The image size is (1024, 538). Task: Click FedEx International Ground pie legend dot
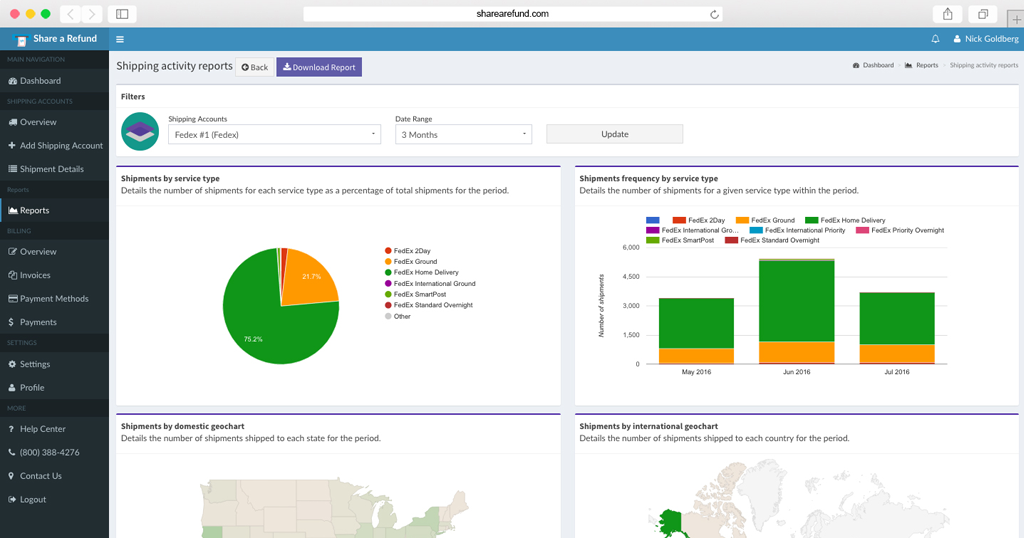(388, 283)
